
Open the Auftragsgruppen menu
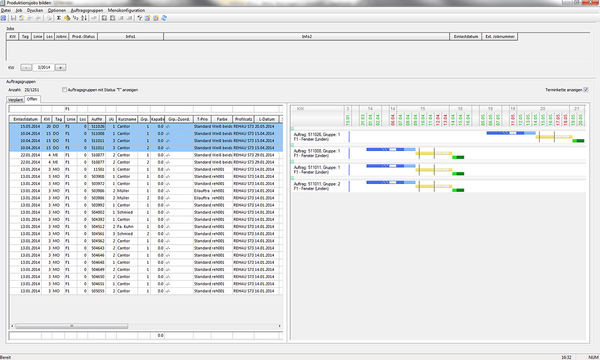click(x=87, y=10)
